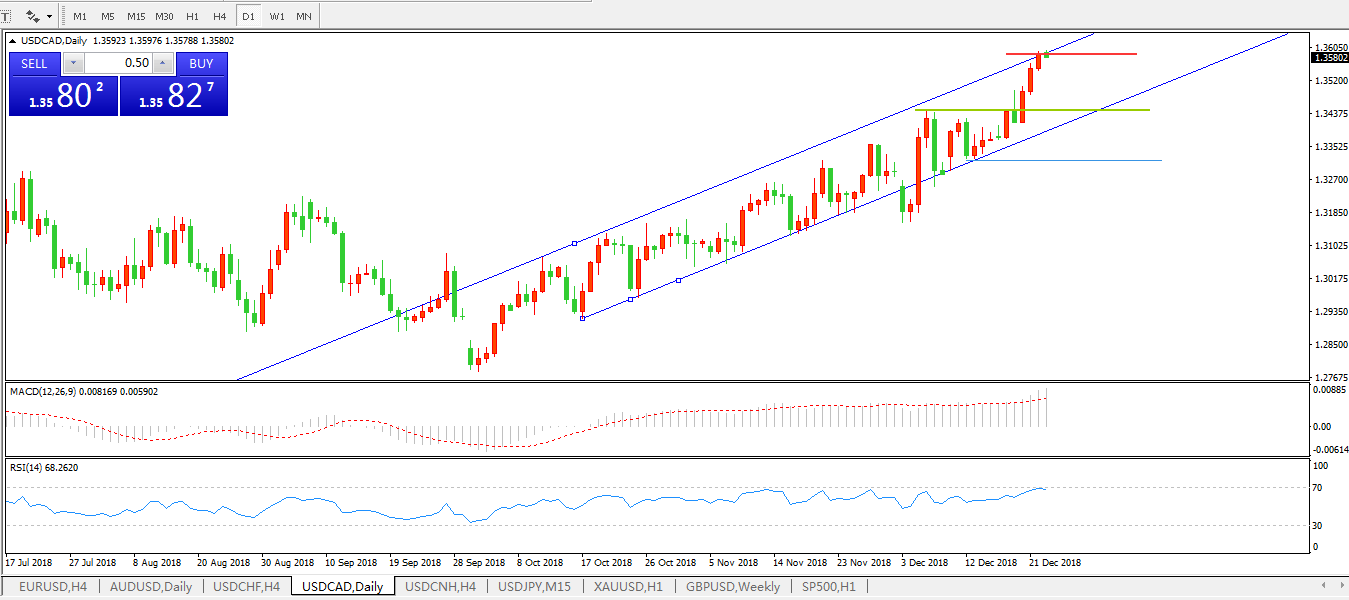Open the arrow objects dropdown menu
The image size is (1349, 600).
click(x=49, y=16)
